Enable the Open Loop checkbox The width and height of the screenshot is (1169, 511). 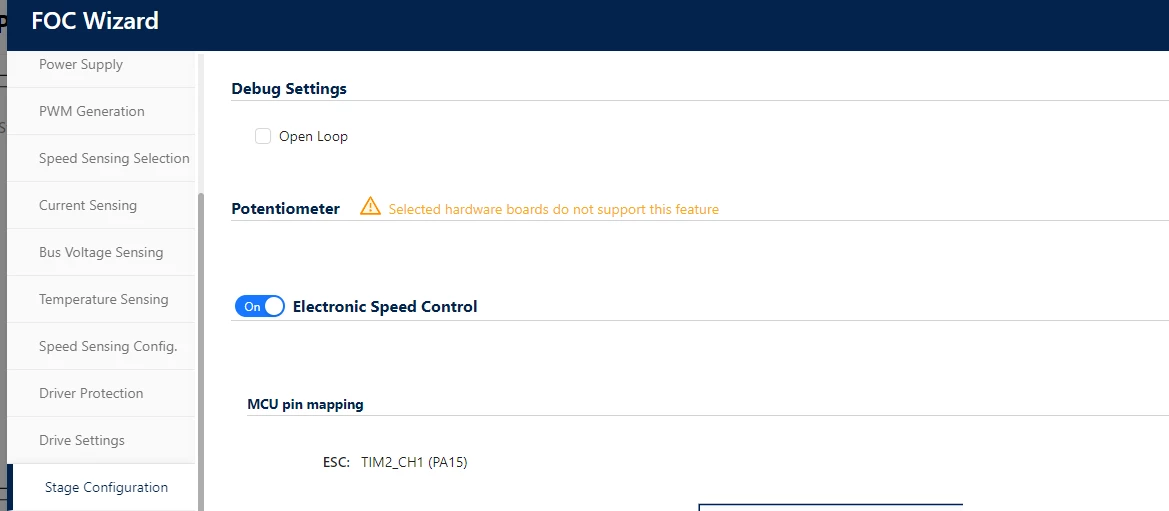[x=262, y=137]
